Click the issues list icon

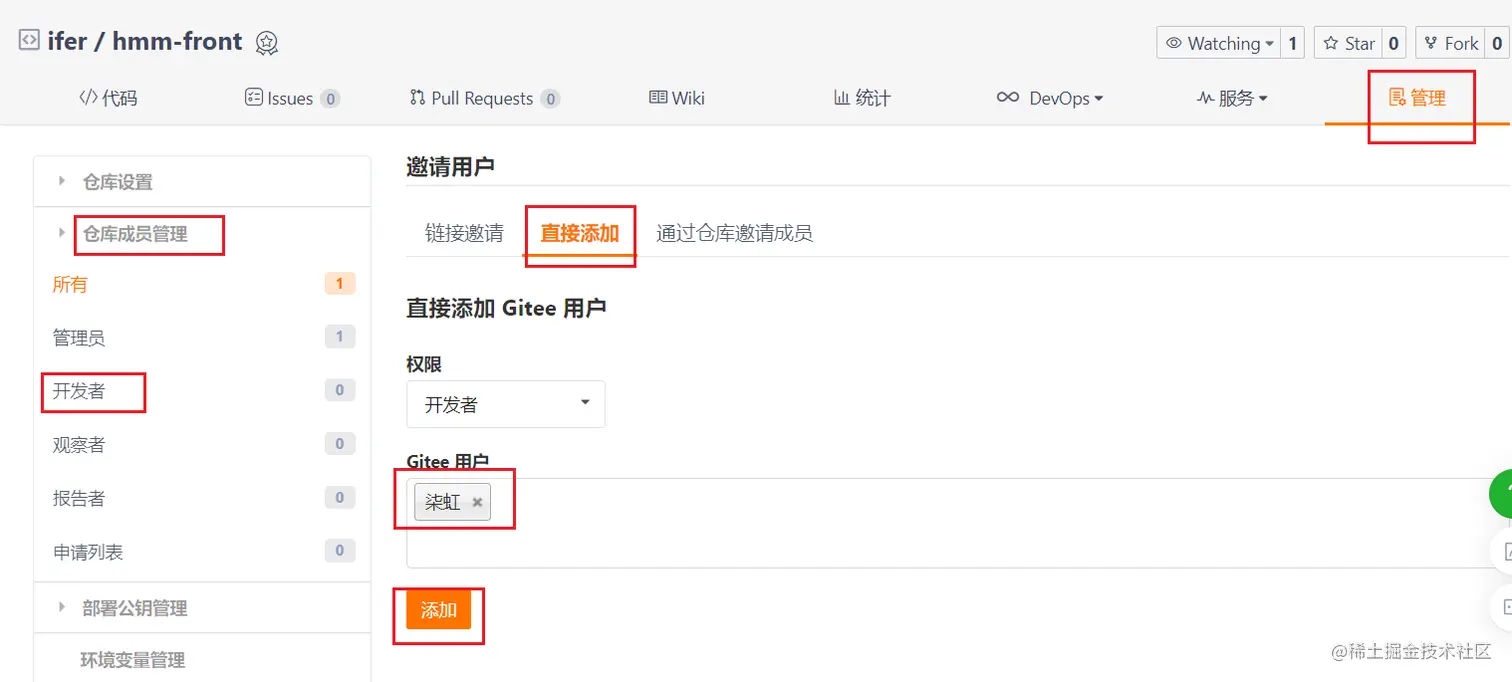pos(253,98)
